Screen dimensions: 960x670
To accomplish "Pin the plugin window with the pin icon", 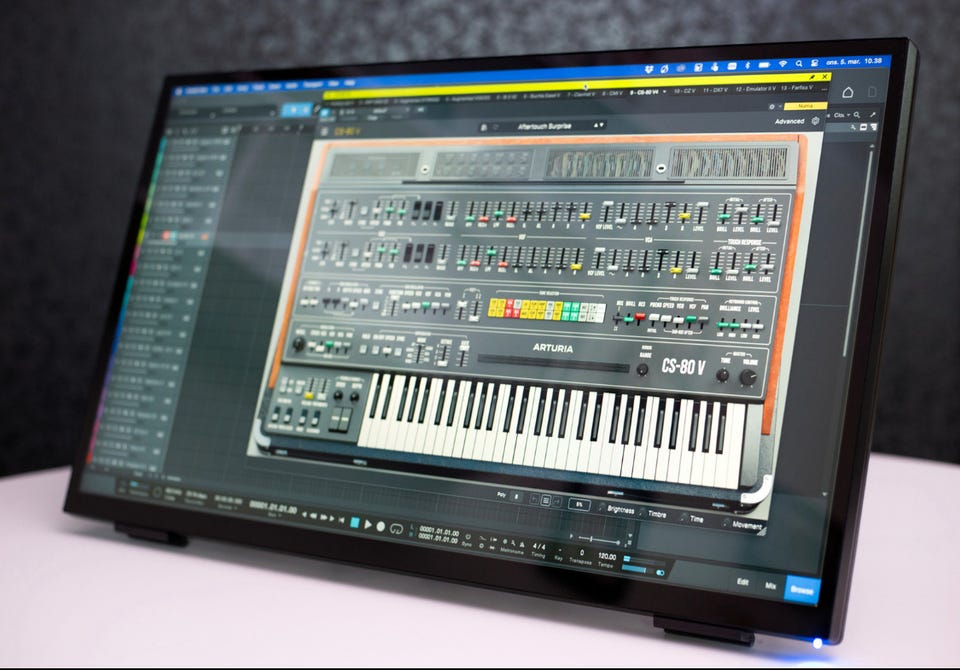I will 812,77.
